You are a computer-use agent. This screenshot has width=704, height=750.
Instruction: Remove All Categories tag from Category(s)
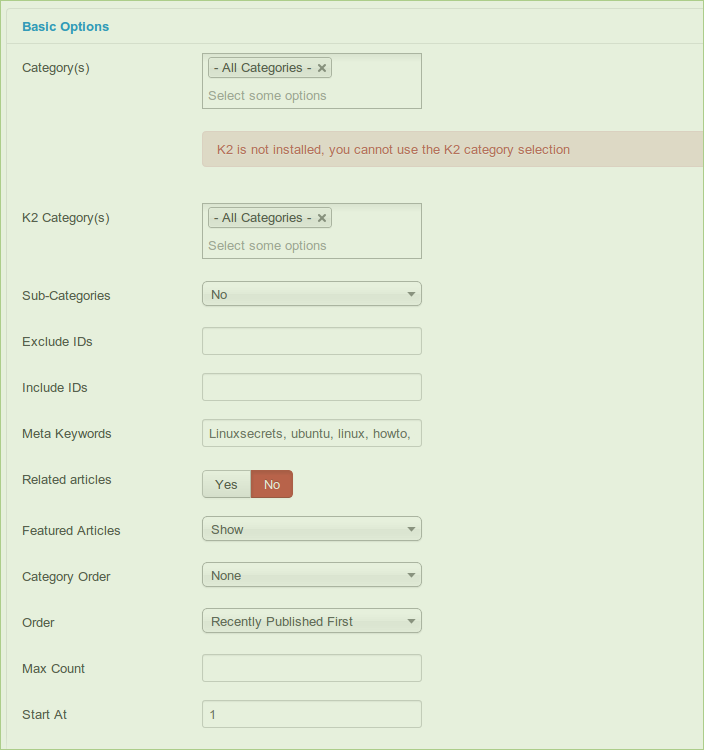pos(322,69)
